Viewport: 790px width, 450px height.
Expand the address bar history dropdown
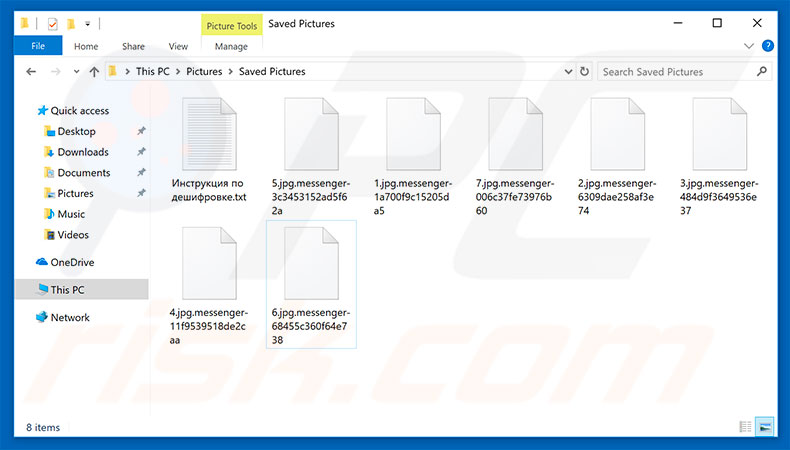coord(570,72)
